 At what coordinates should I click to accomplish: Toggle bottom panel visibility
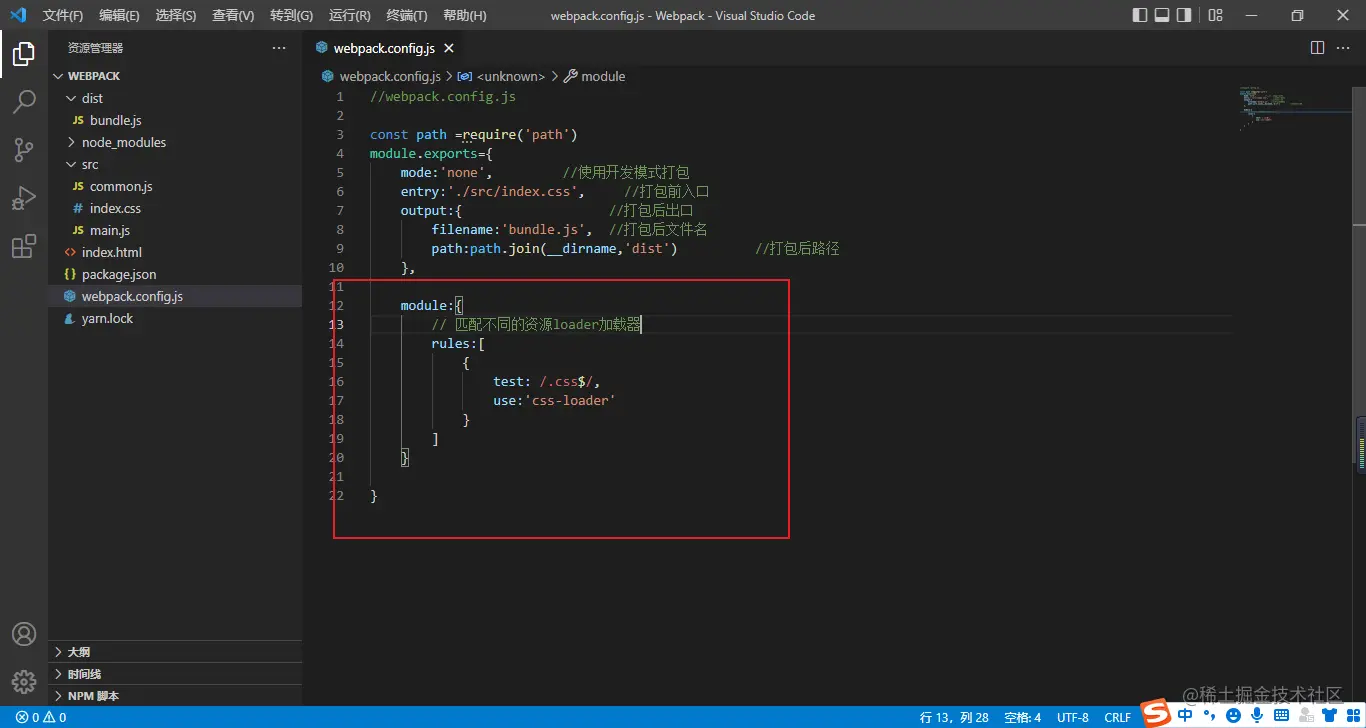point(1162,15)
